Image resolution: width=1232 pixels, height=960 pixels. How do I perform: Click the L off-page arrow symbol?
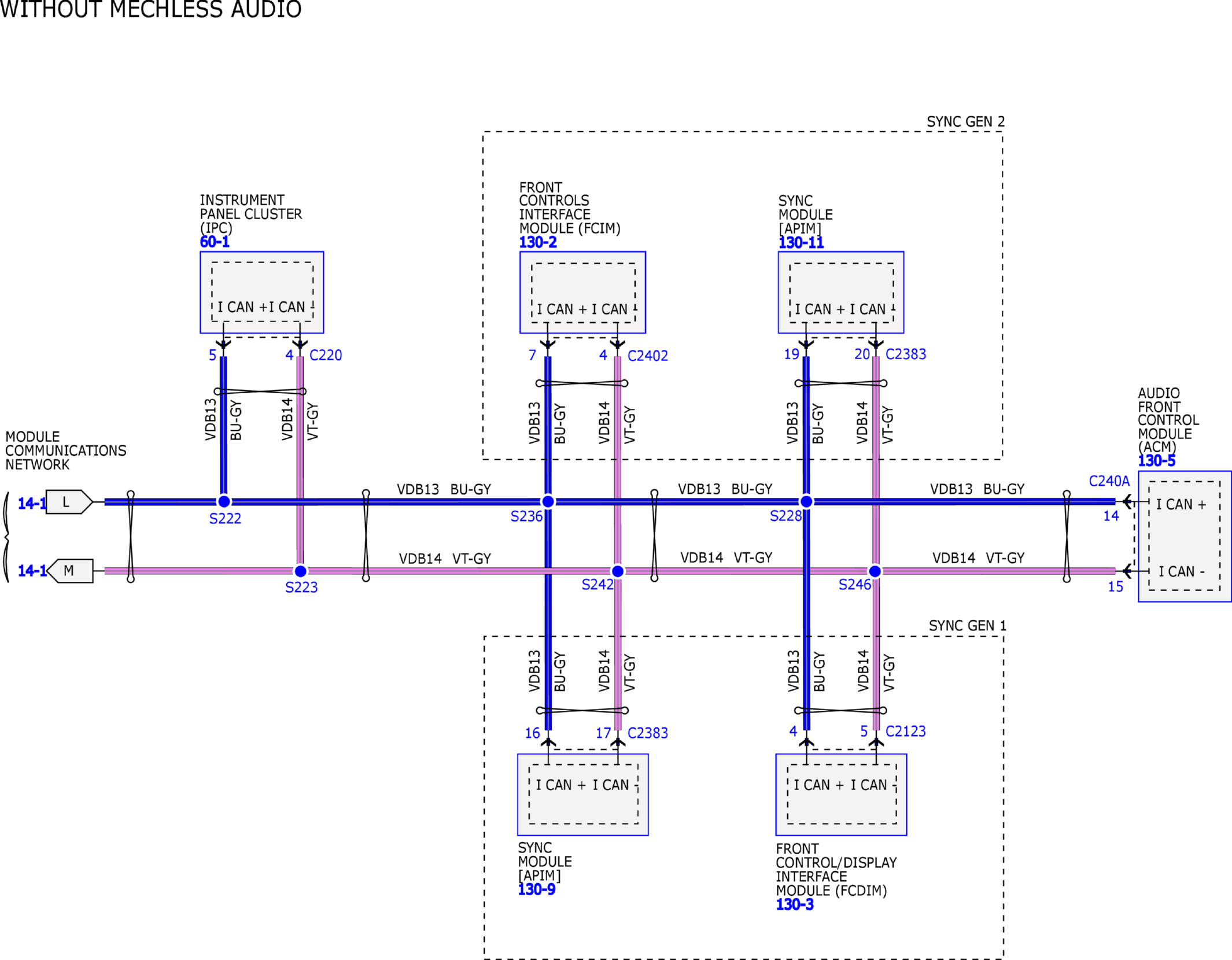click(x=68, y=502)
